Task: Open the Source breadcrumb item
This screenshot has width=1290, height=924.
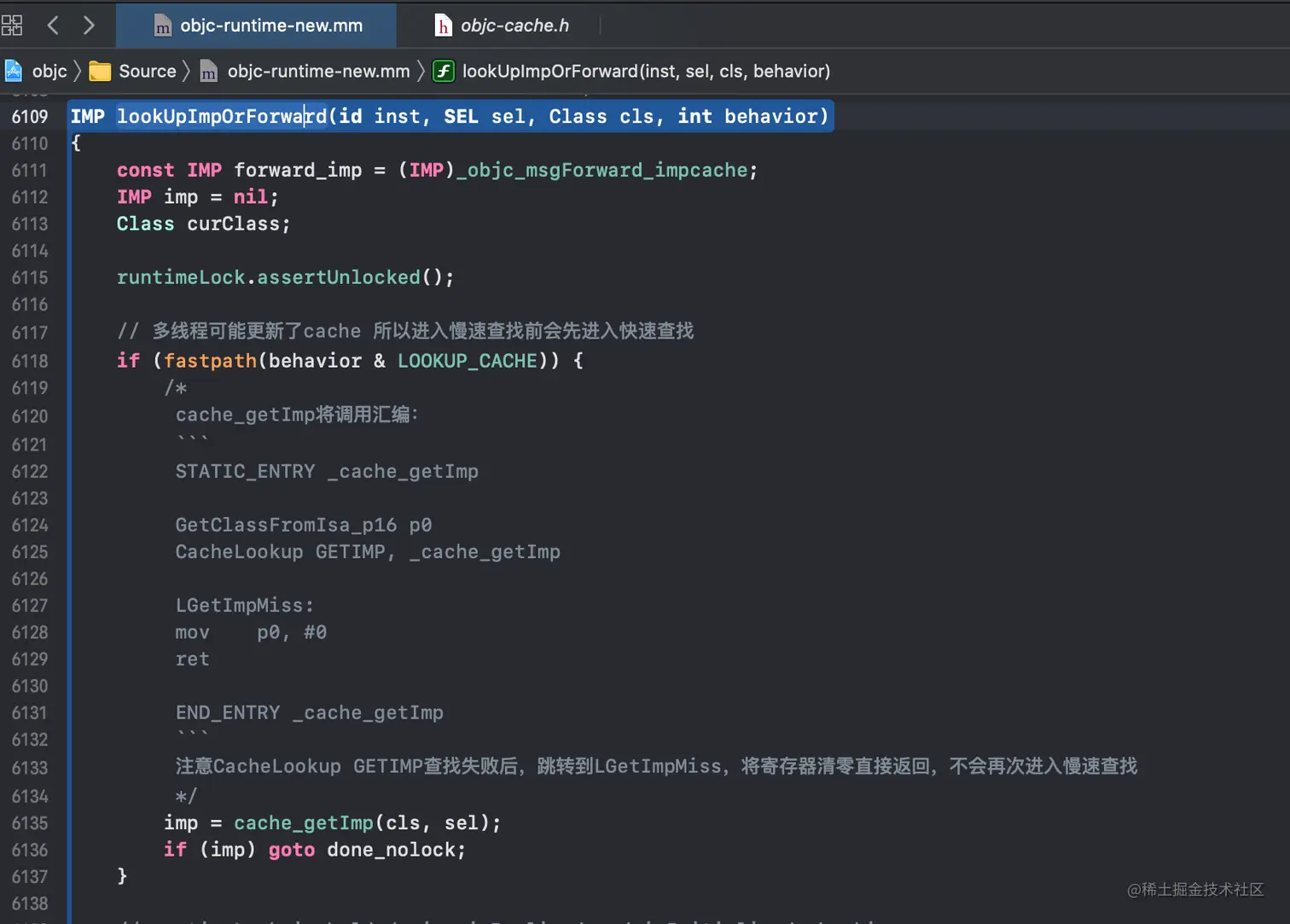Action: (148, 71)
